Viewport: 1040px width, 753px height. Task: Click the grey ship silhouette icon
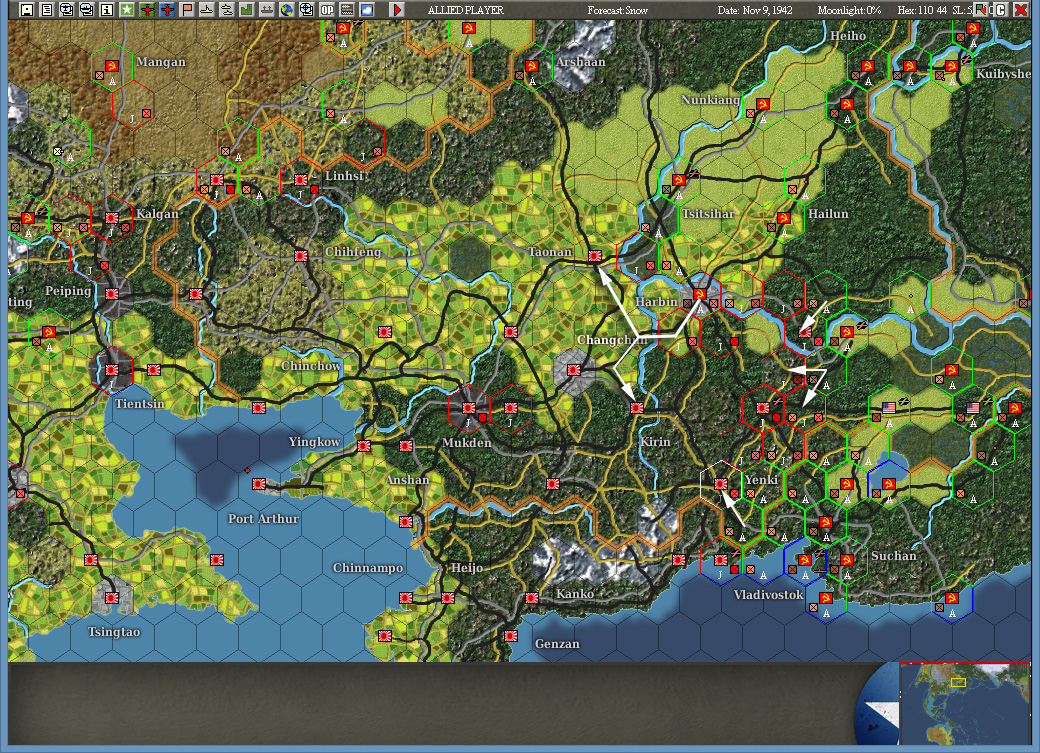coord(267,10)
